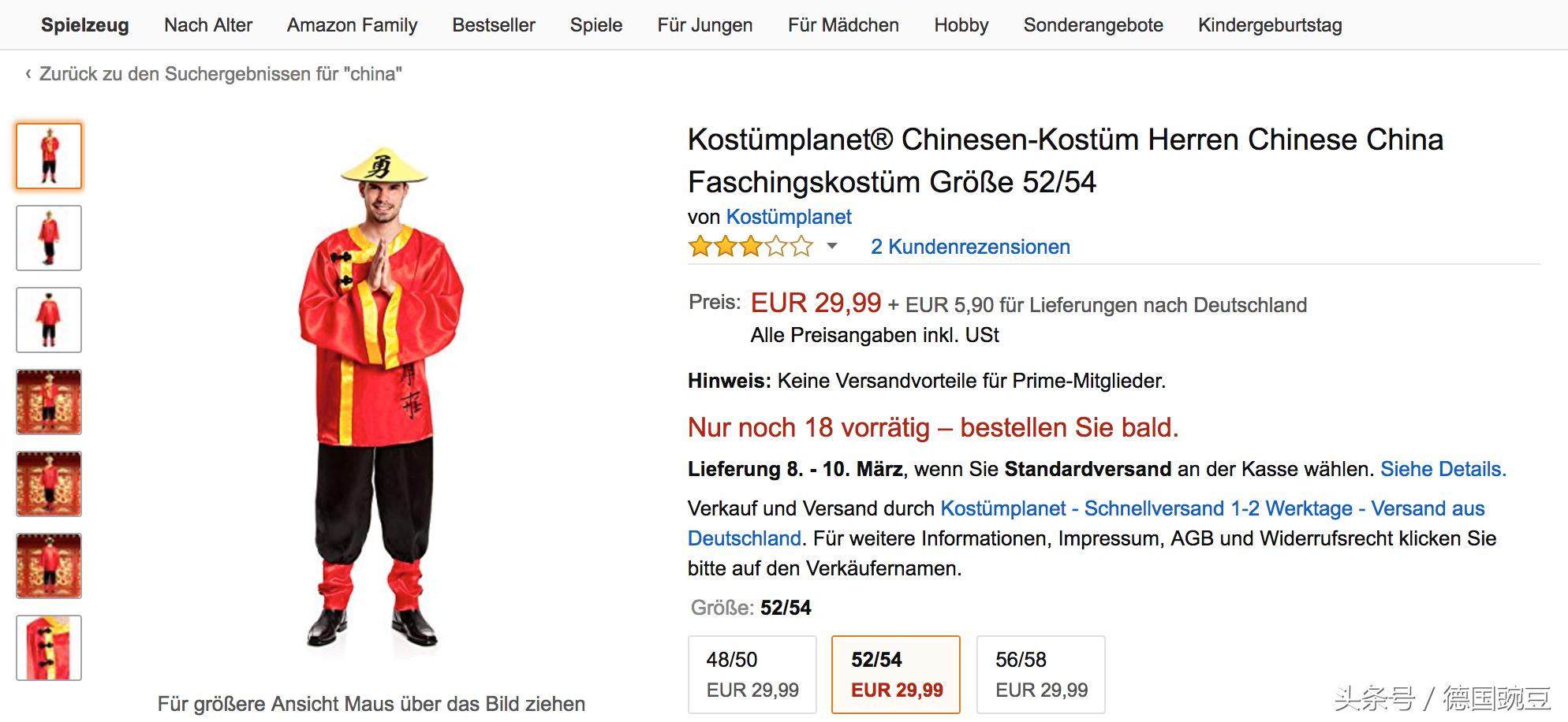Viewport: 1568px width, 722px height.
Task: Open the Bestseller navigation tab
Action: click(494, 25)
